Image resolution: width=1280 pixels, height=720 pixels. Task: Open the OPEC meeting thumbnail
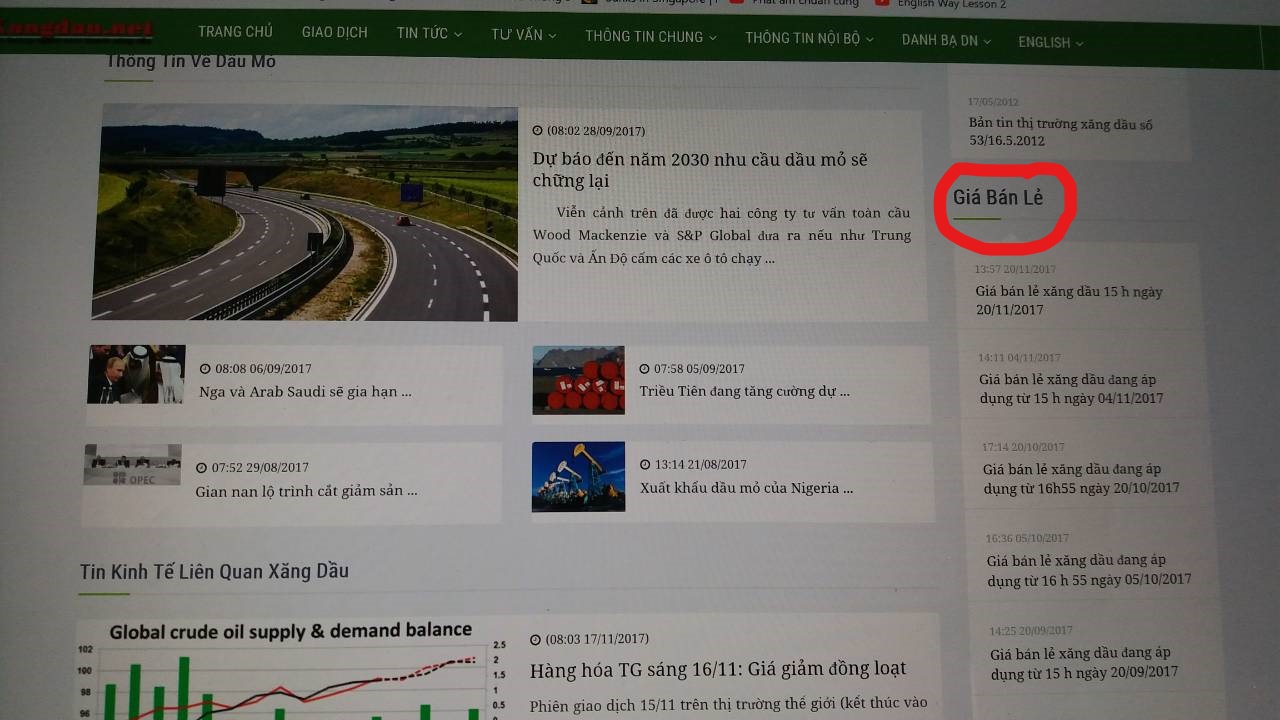tap(132, 465)
